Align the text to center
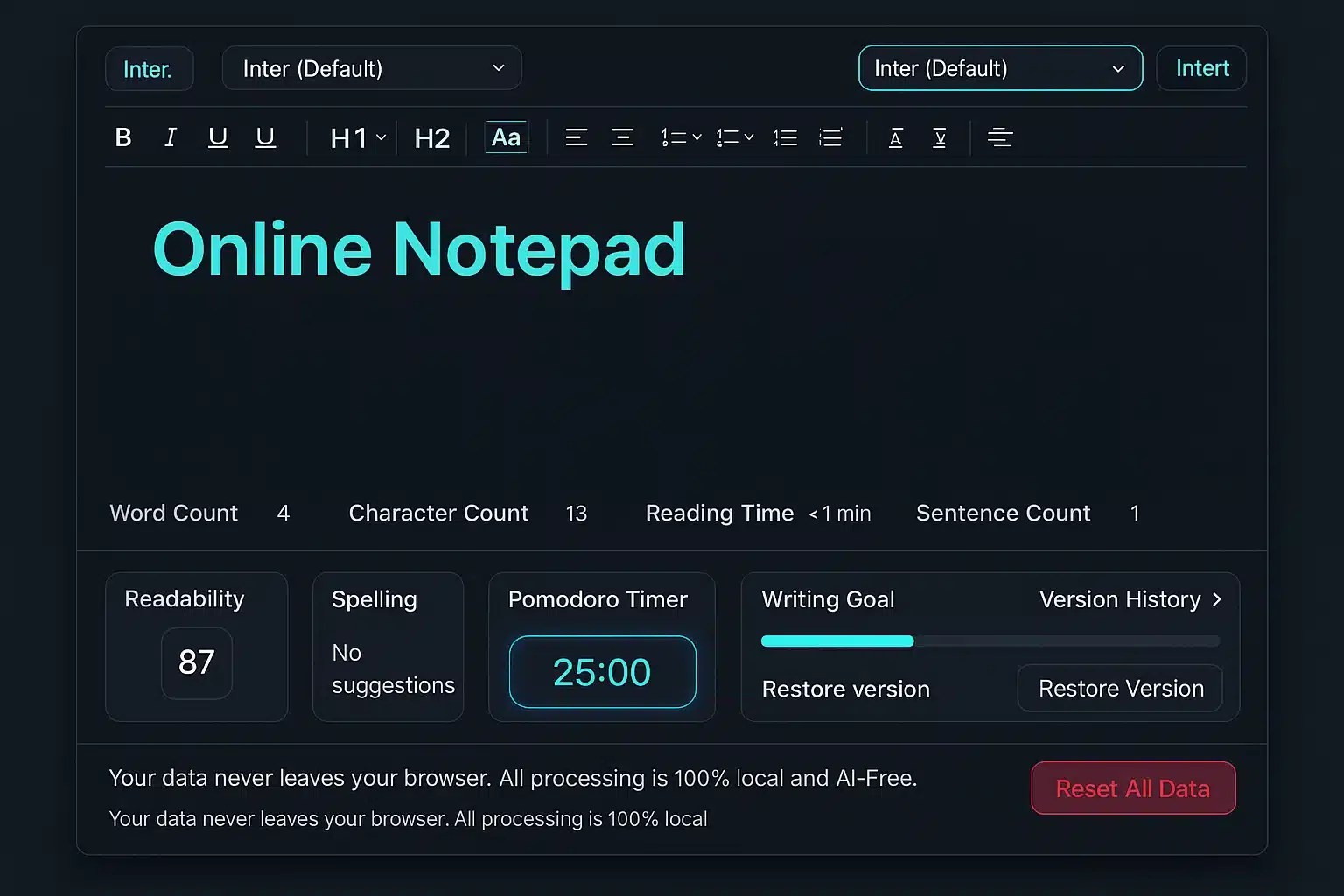The image size is (1344, 896). (622, 136)
